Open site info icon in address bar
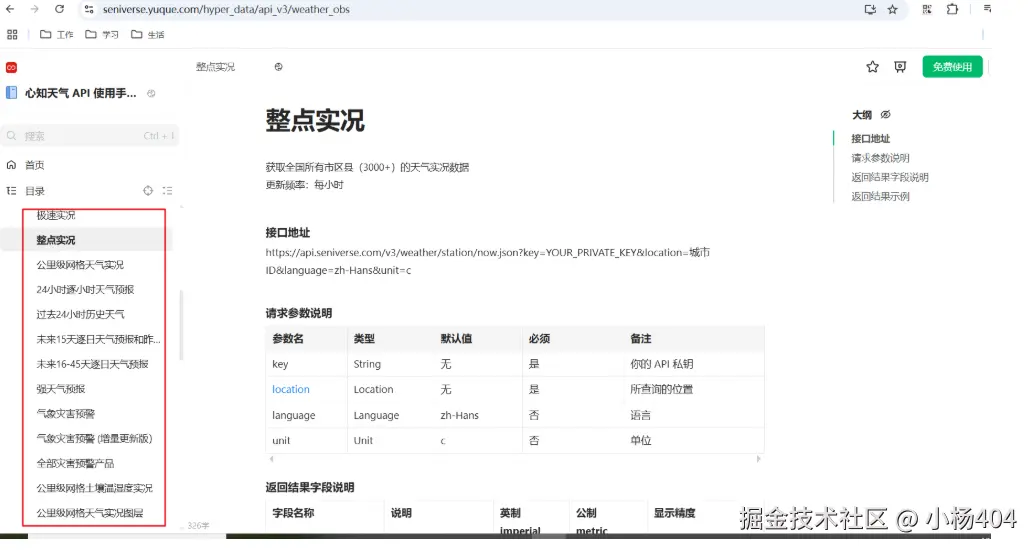 (x=89, y=9)
